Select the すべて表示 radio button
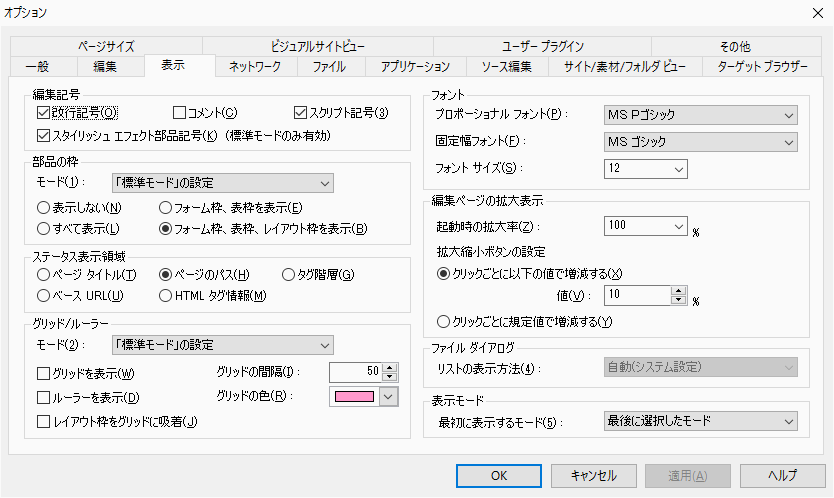Viewport: 834px width, 498px height. point(44,229)
